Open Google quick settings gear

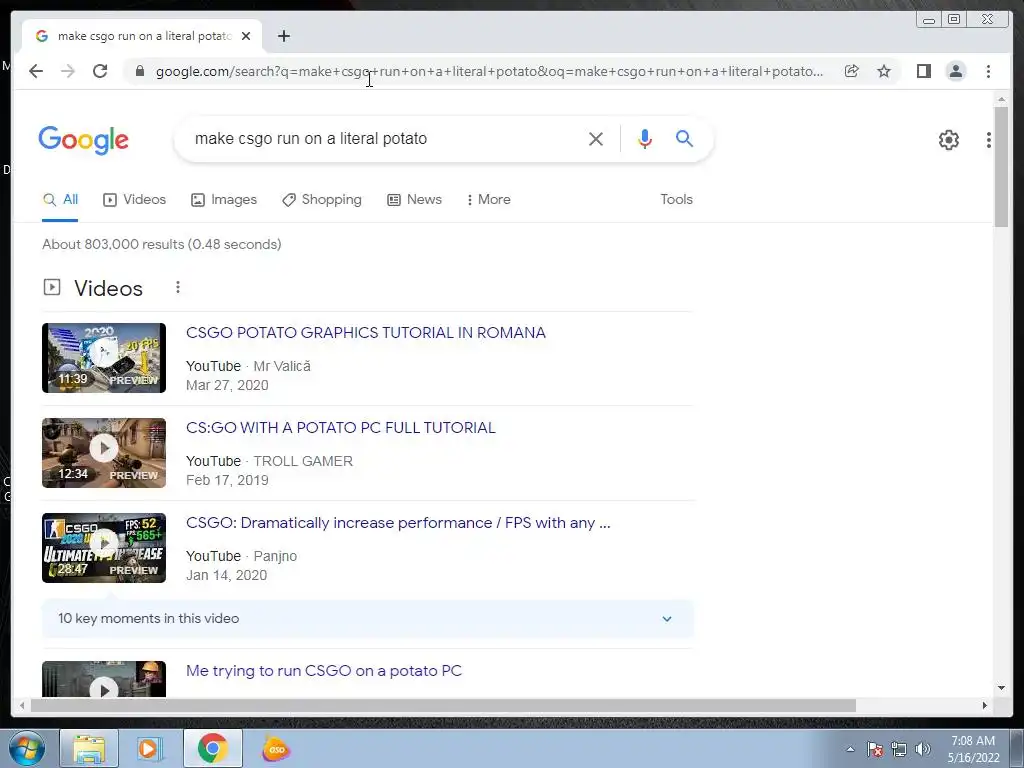949,140
